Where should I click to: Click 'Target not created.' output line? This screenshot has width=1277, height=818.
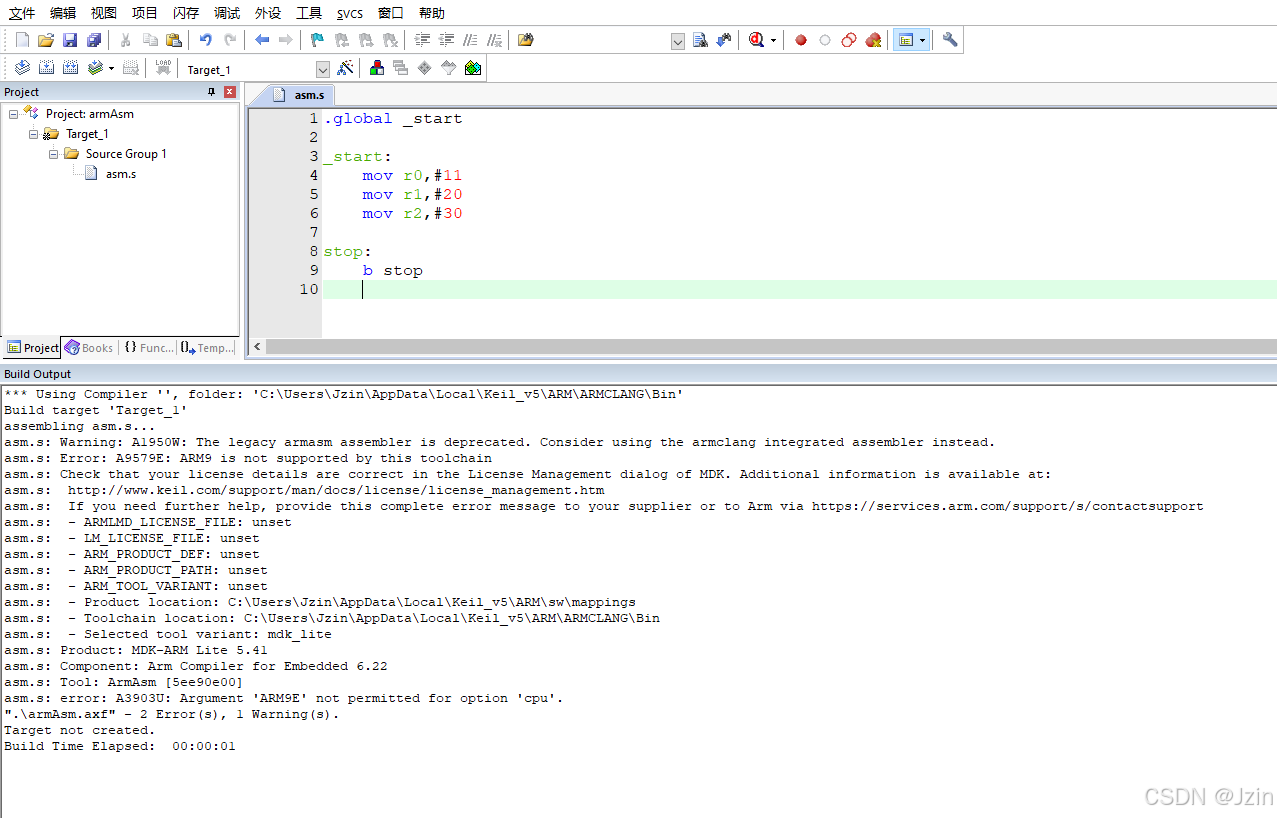79,730
